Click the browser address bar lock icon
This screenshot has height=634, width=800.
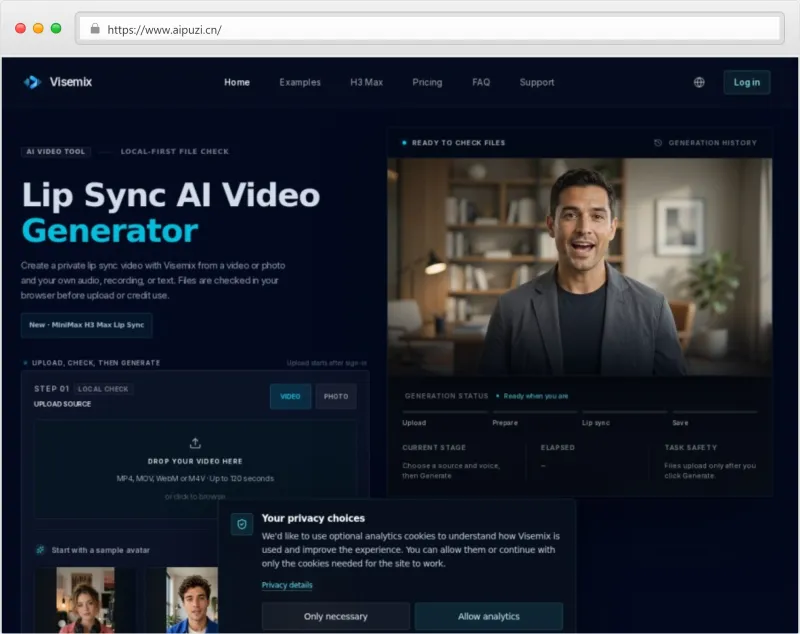coord(95,29)
